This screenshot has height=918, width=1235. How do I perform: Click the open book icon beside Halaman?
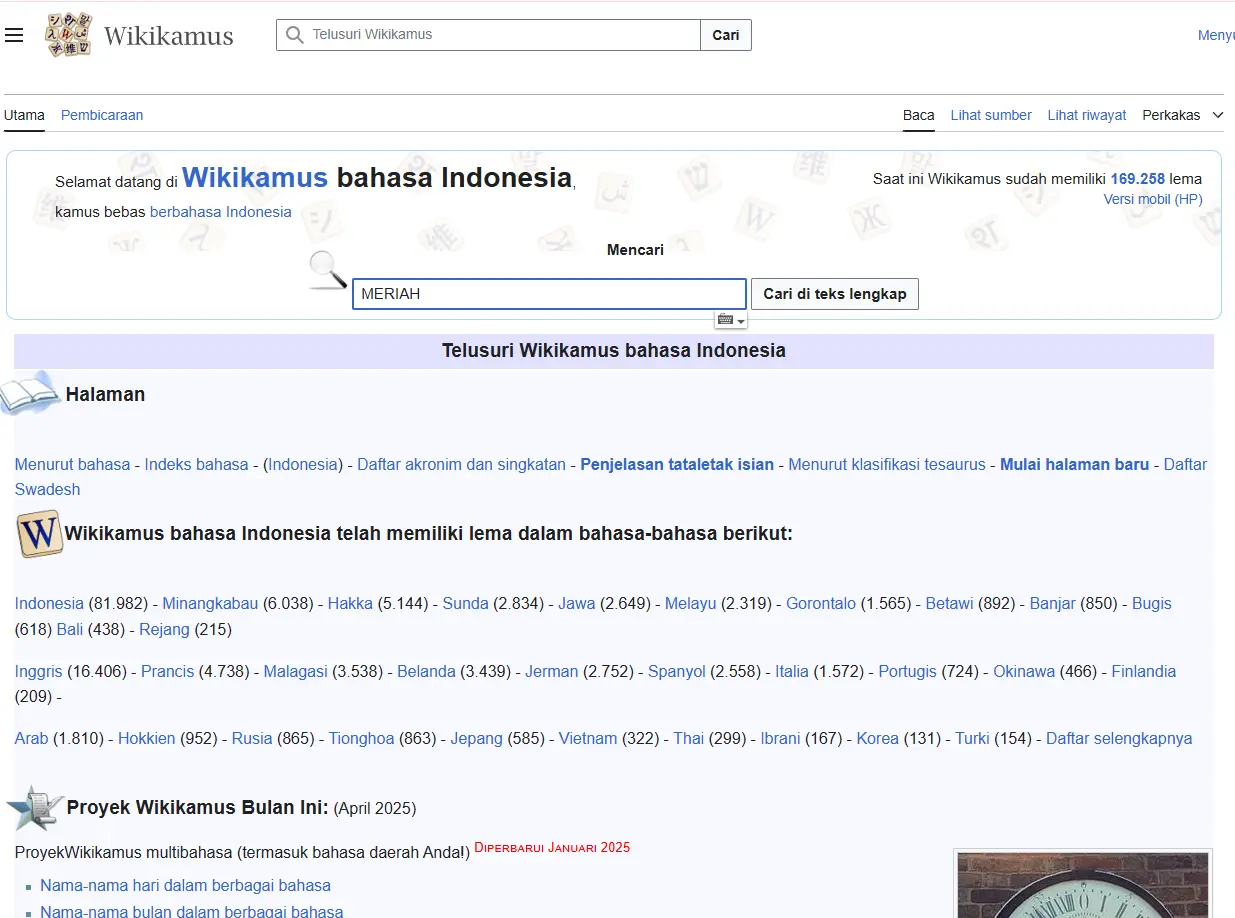tap(30, 394)
